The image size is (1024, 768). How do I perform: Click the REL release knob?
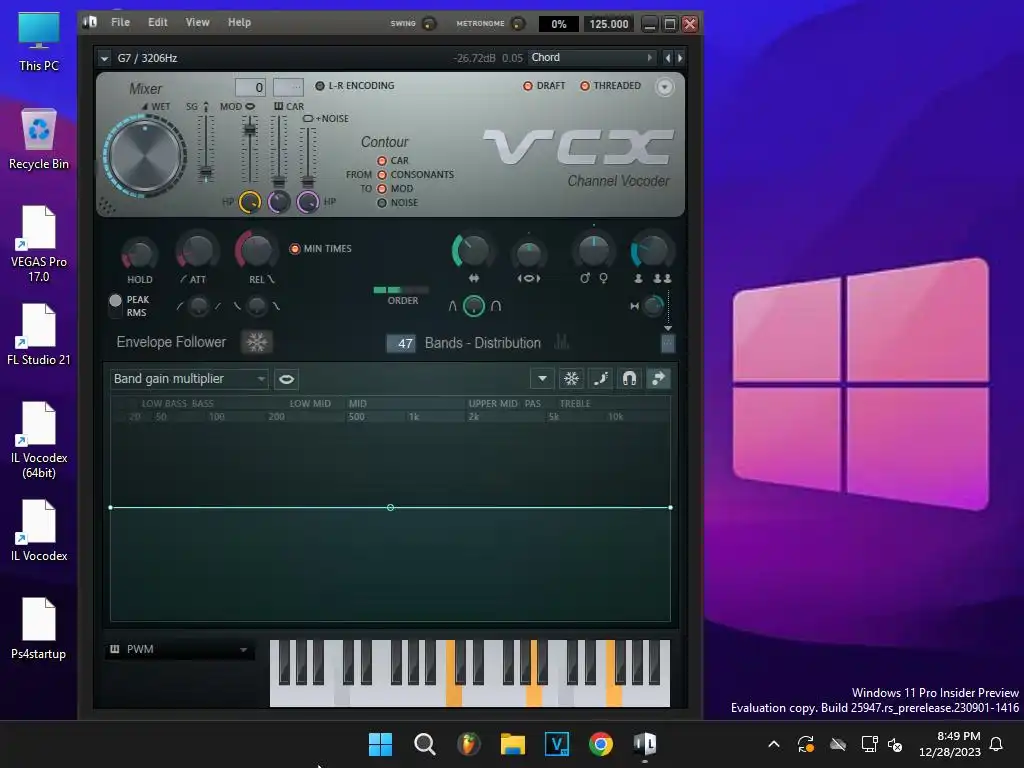256,250
